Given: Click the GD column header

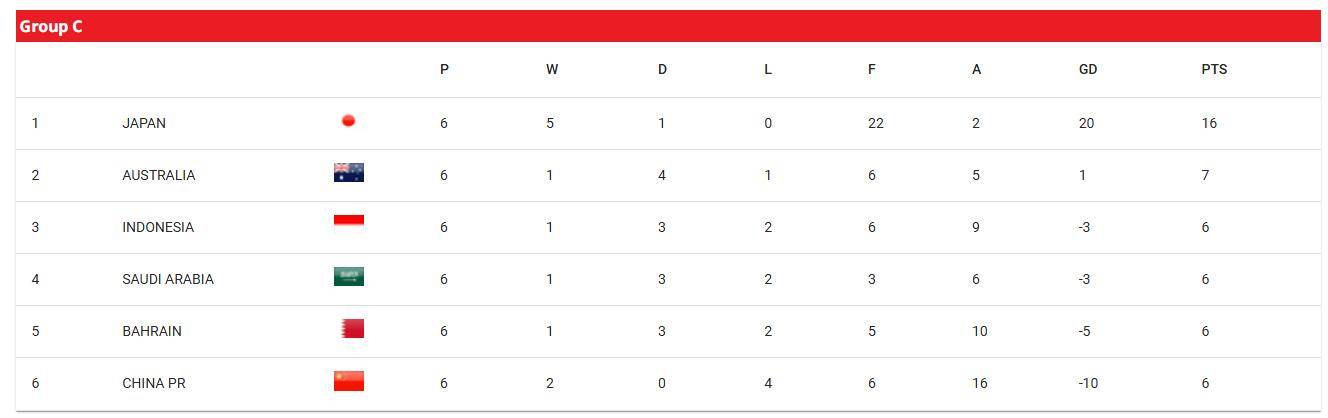Looking at the screenshot, I should point(1088,69).
